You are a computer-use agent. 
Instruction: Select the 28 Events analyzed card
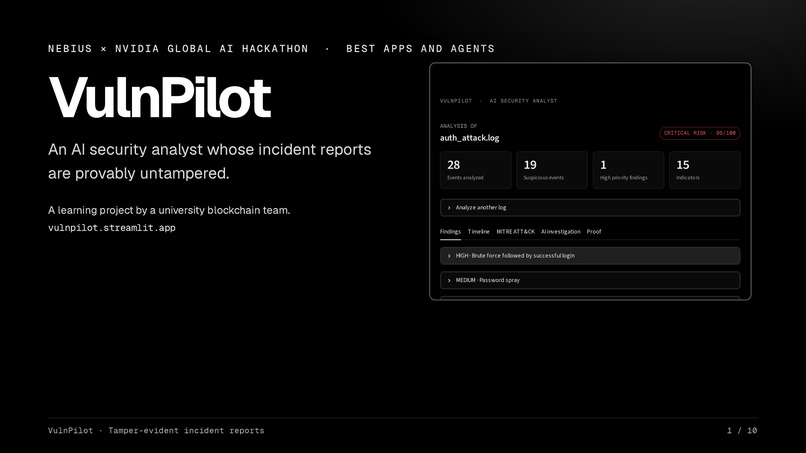click(x=475, y=170)
